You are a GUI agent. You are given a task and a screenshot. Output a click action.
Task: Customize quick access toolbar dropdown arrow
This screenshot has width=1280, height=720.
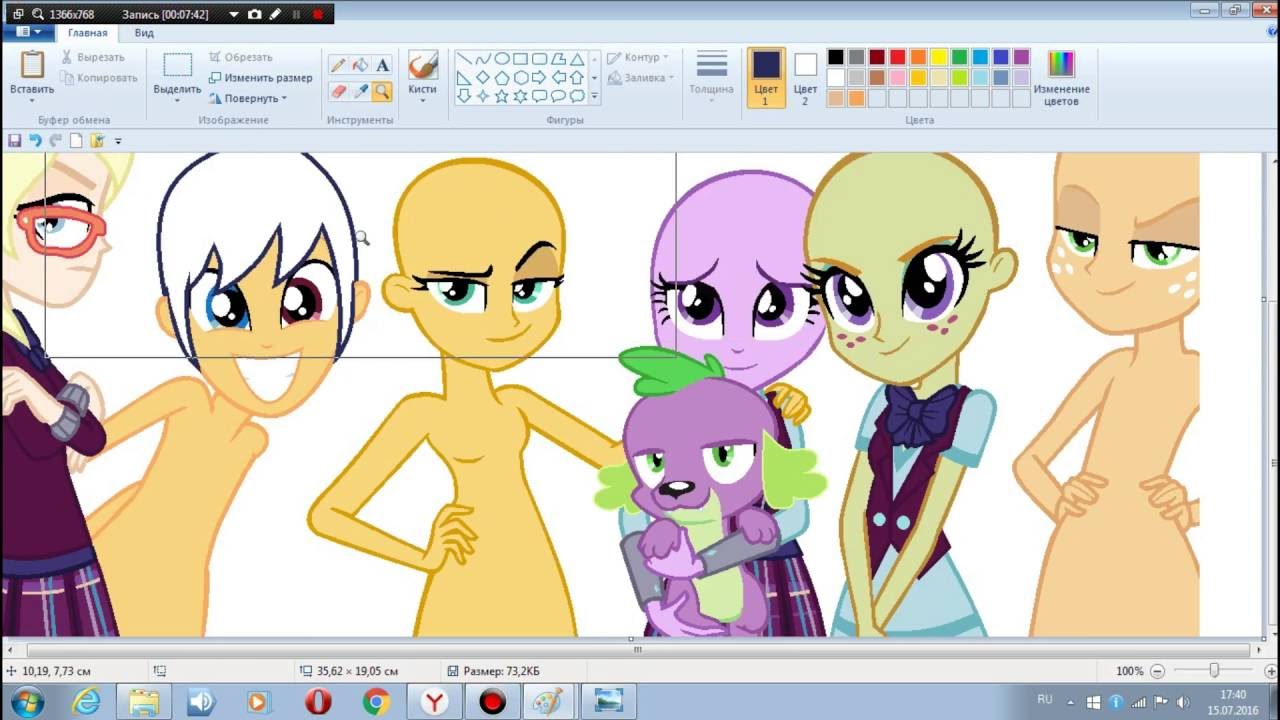click(118, 141)
